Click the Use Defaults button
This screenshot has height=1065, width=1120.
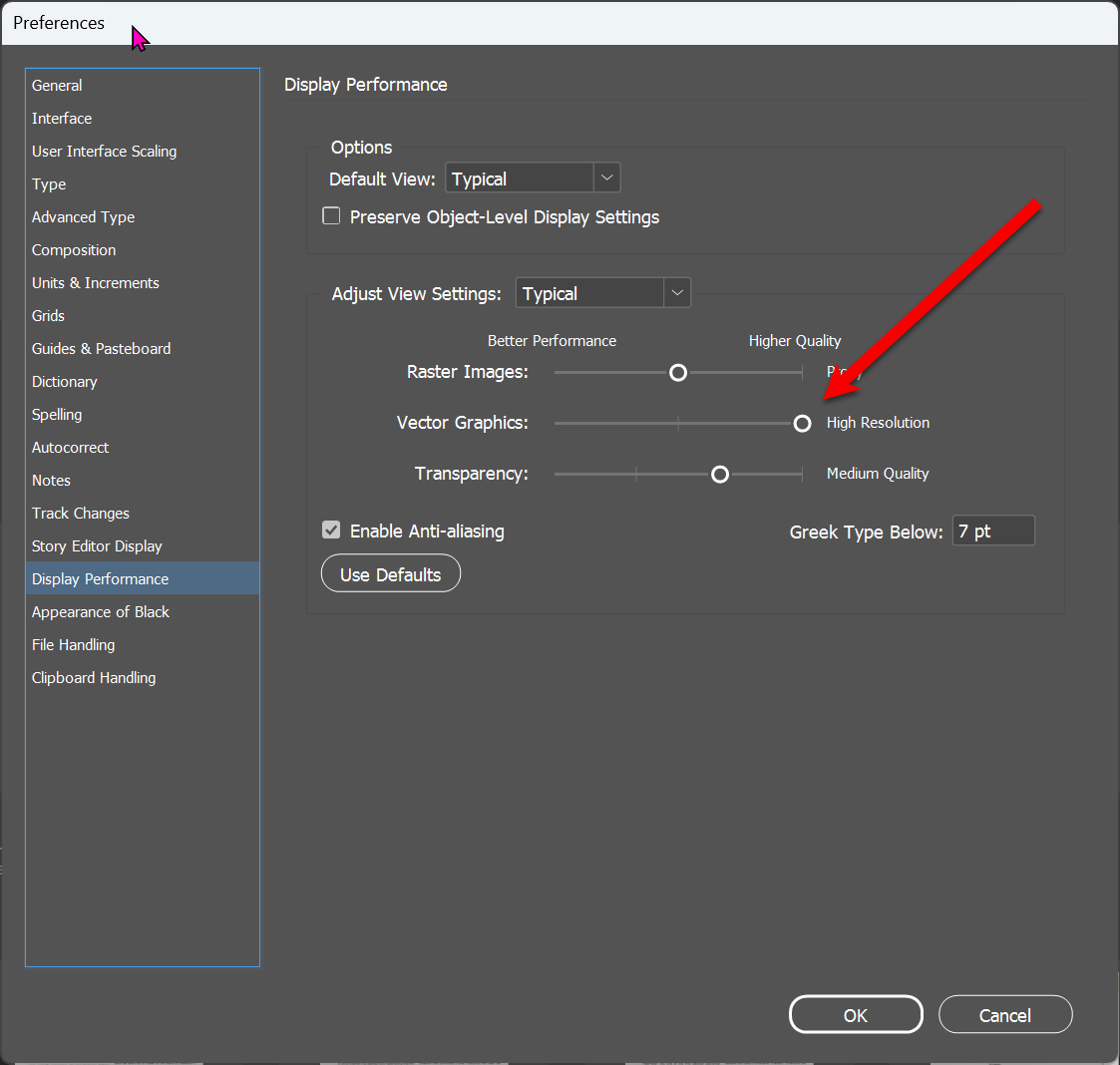click(390, 573)
